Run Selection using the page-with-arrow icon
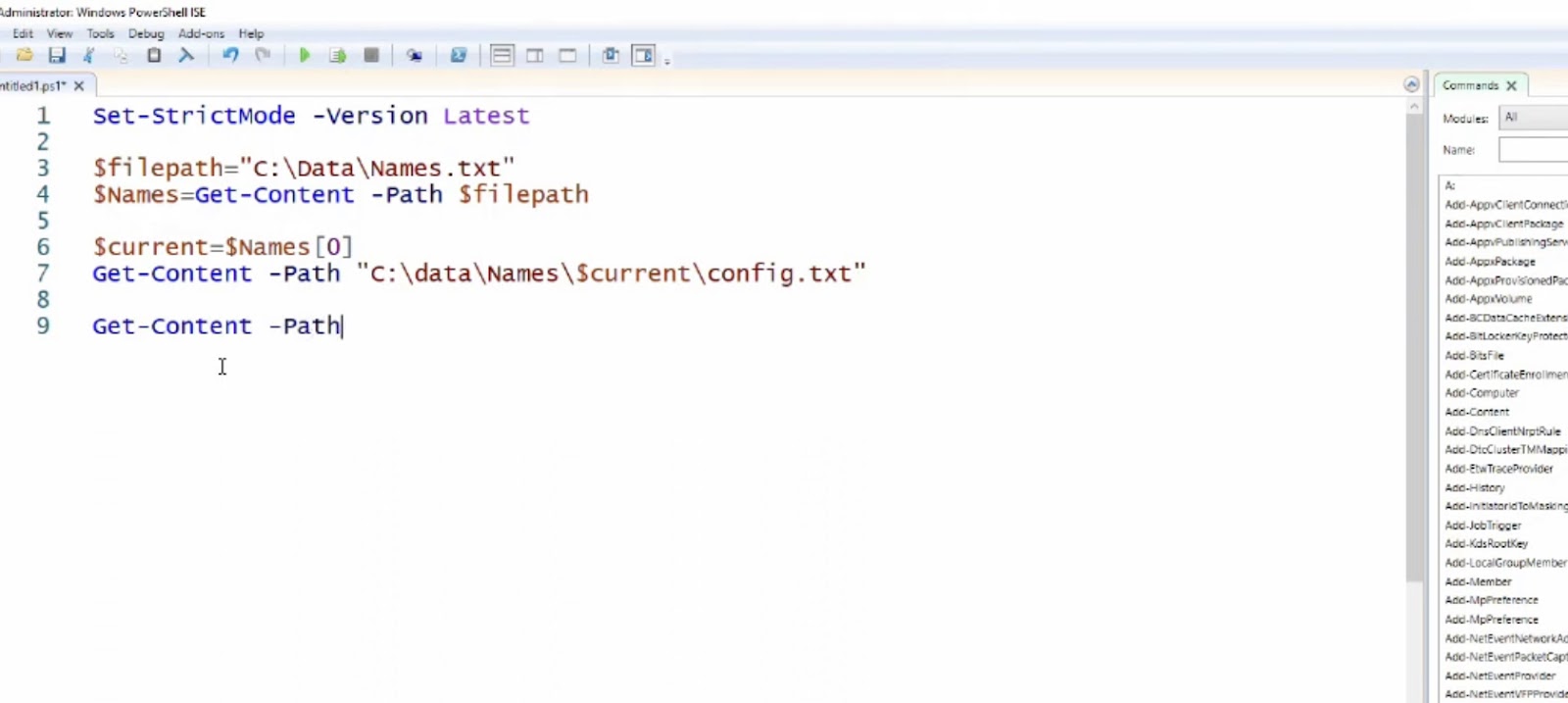The image size is (1568, 703). [x=338, y=55]
